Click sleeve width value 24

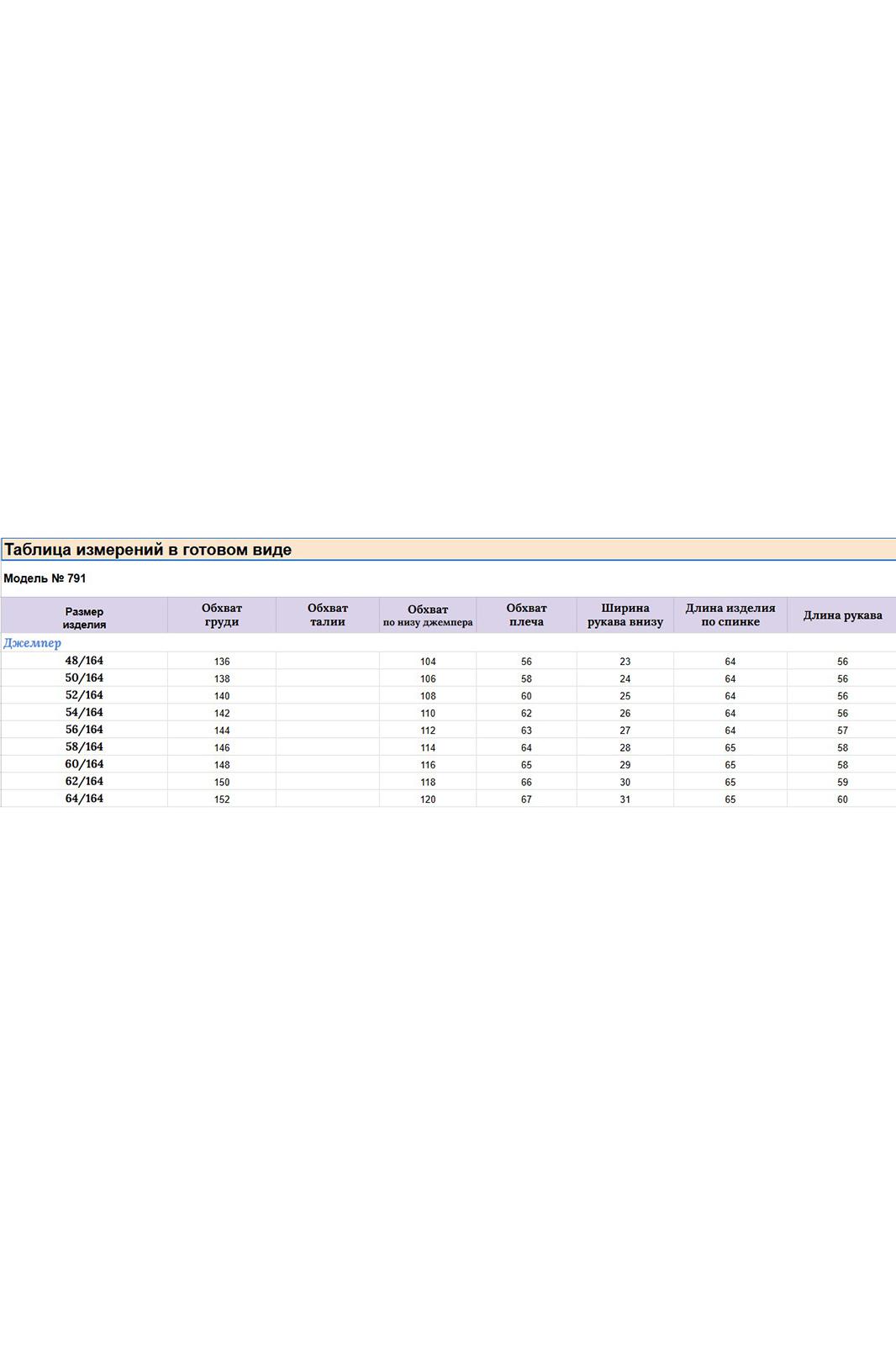pyautogui.click(x=625, y=679)
